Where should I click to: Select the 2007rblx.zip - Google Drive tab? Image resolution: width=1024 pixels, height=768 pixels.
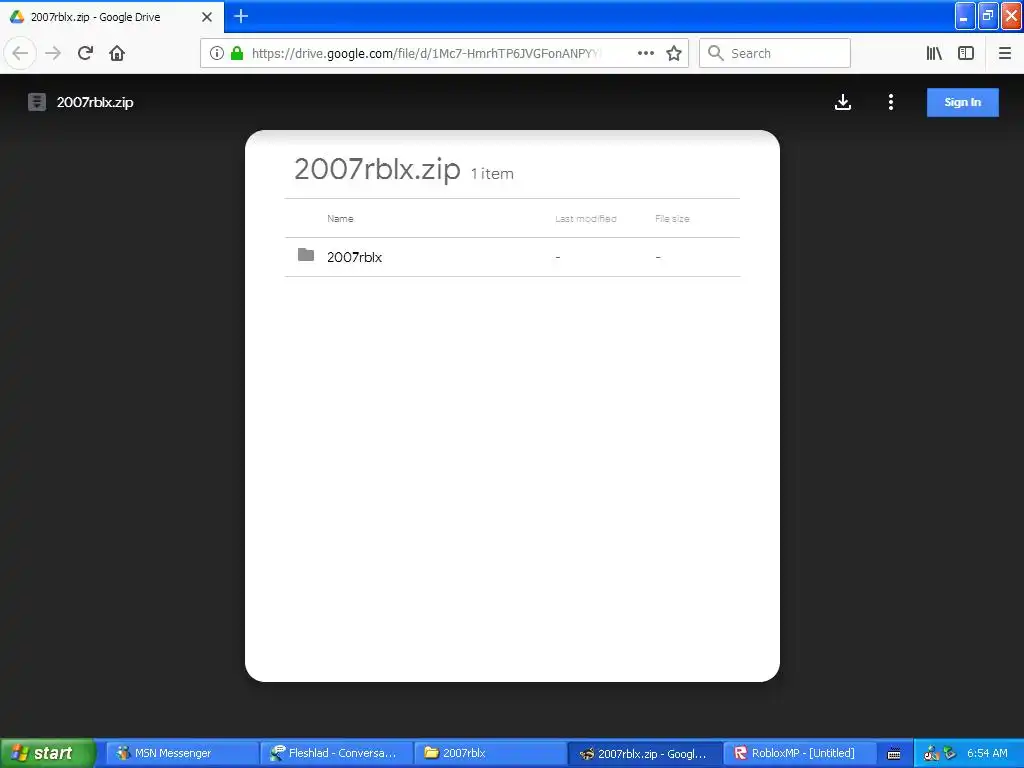point(111,17)
